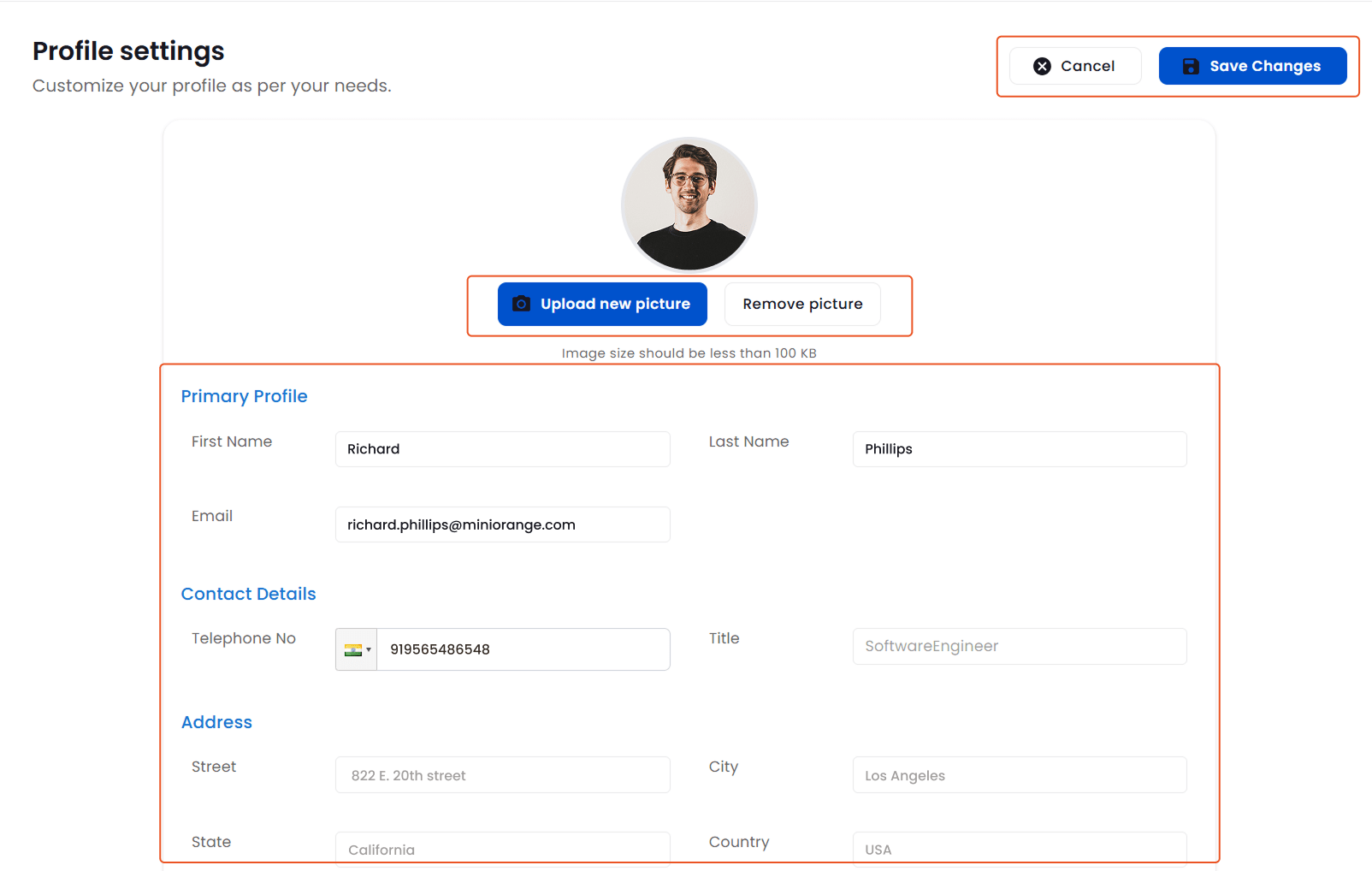Click the Title field showing SoftwareEngineer
This screenshot has width=1372, height=871.
(1019, 646)
